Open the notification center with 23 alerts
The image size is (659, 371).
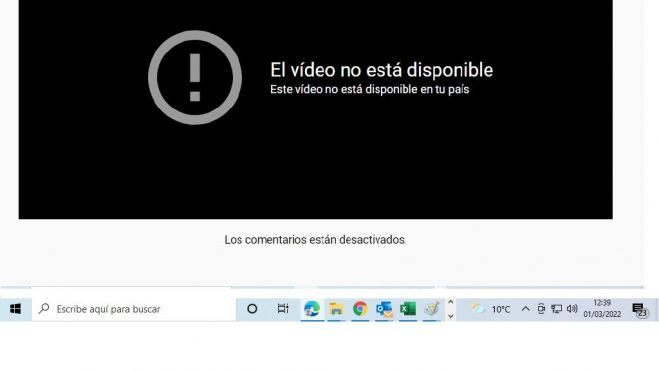coord(640,310)
